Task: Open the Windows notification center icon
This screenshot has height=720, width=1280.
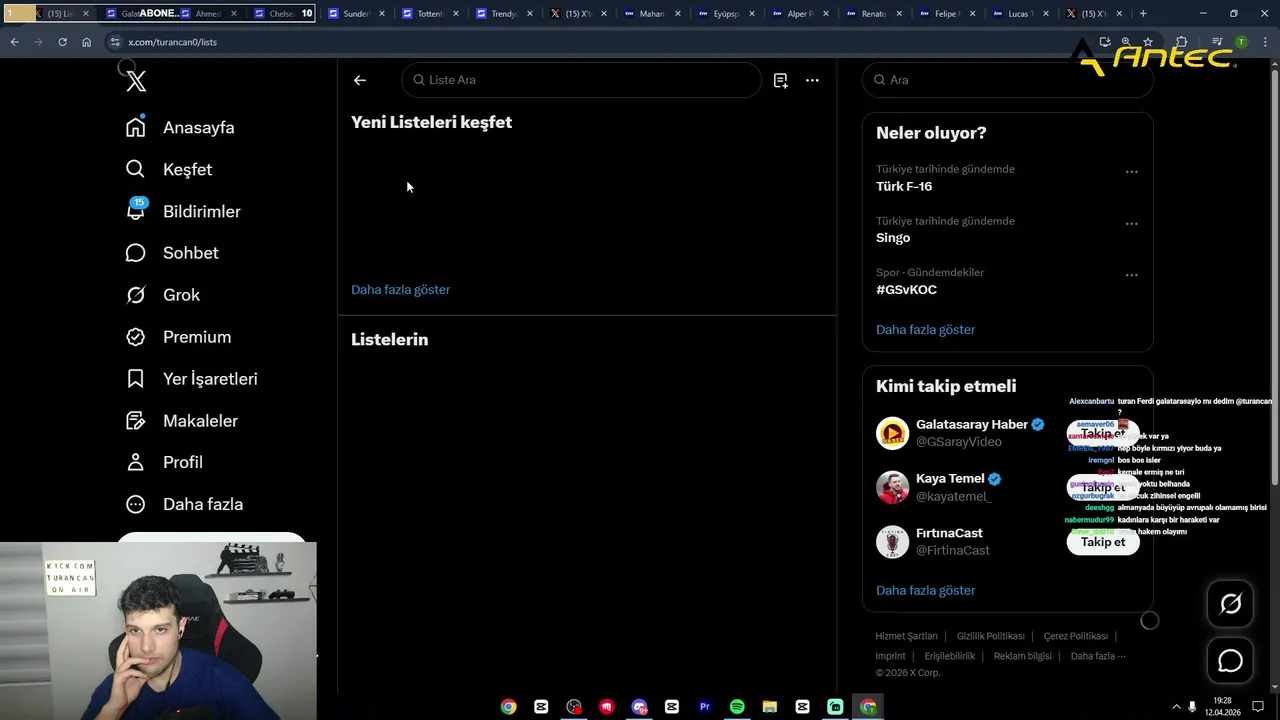Action: point(1258,707)
